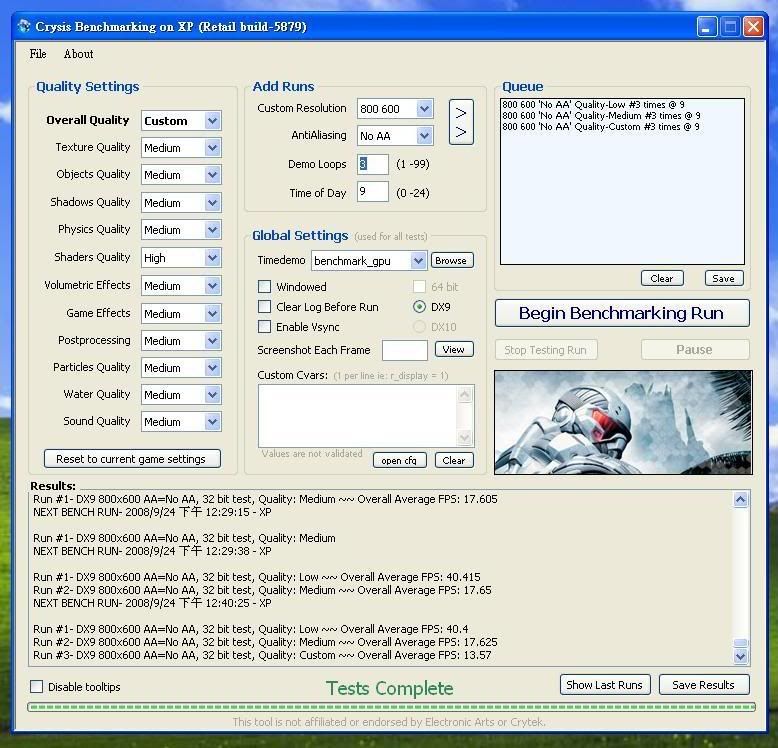The height and width of the screenshot is (748, 778).
Task: Select the DX9 radio button
Action: [419, 307]
